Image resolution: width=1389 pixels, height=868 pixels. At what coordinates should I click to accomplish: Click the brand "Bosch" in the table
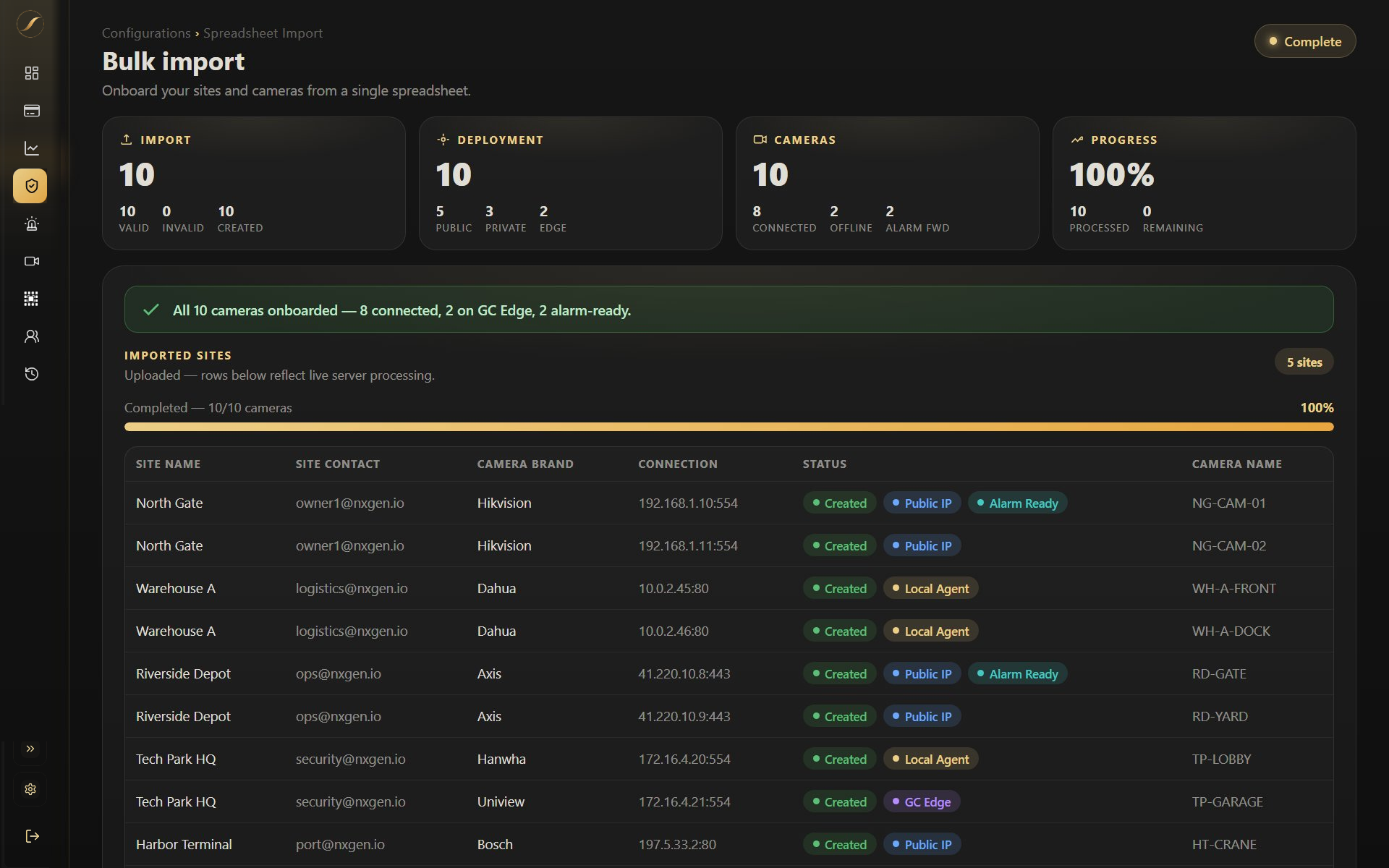495,844
